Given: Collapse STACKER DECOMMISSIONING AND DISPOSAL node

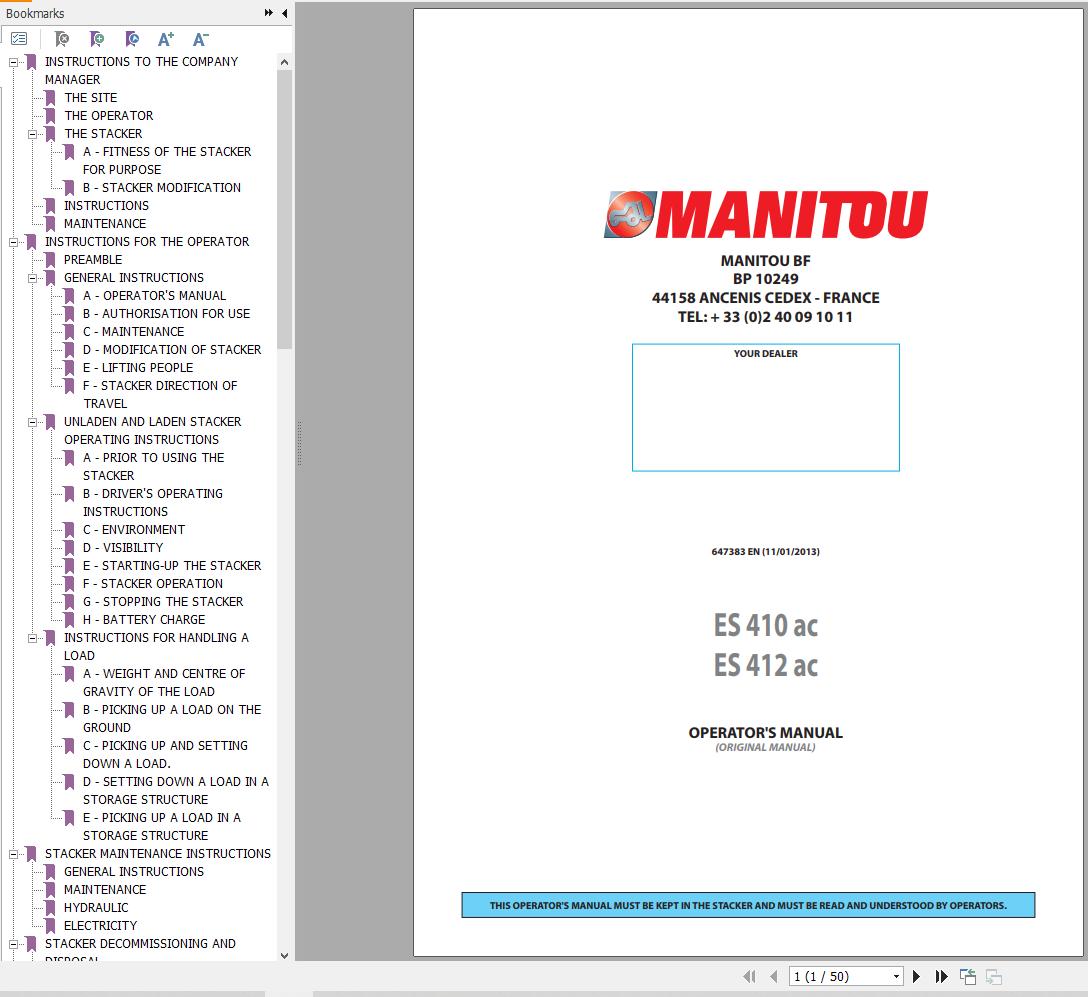Looking at the screenshot, I should pyautogui.click(x=13, y=944).
